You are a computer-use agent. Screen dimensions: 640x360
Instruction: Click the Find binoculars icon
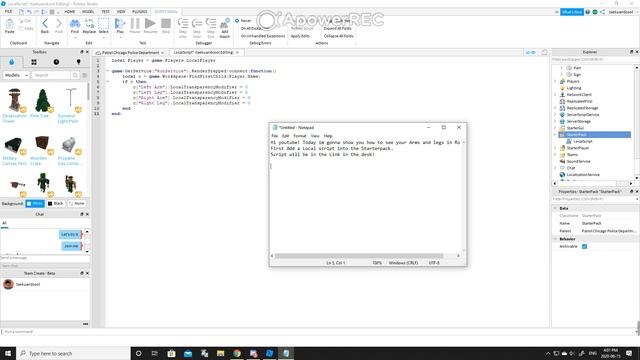click(75, 24)
